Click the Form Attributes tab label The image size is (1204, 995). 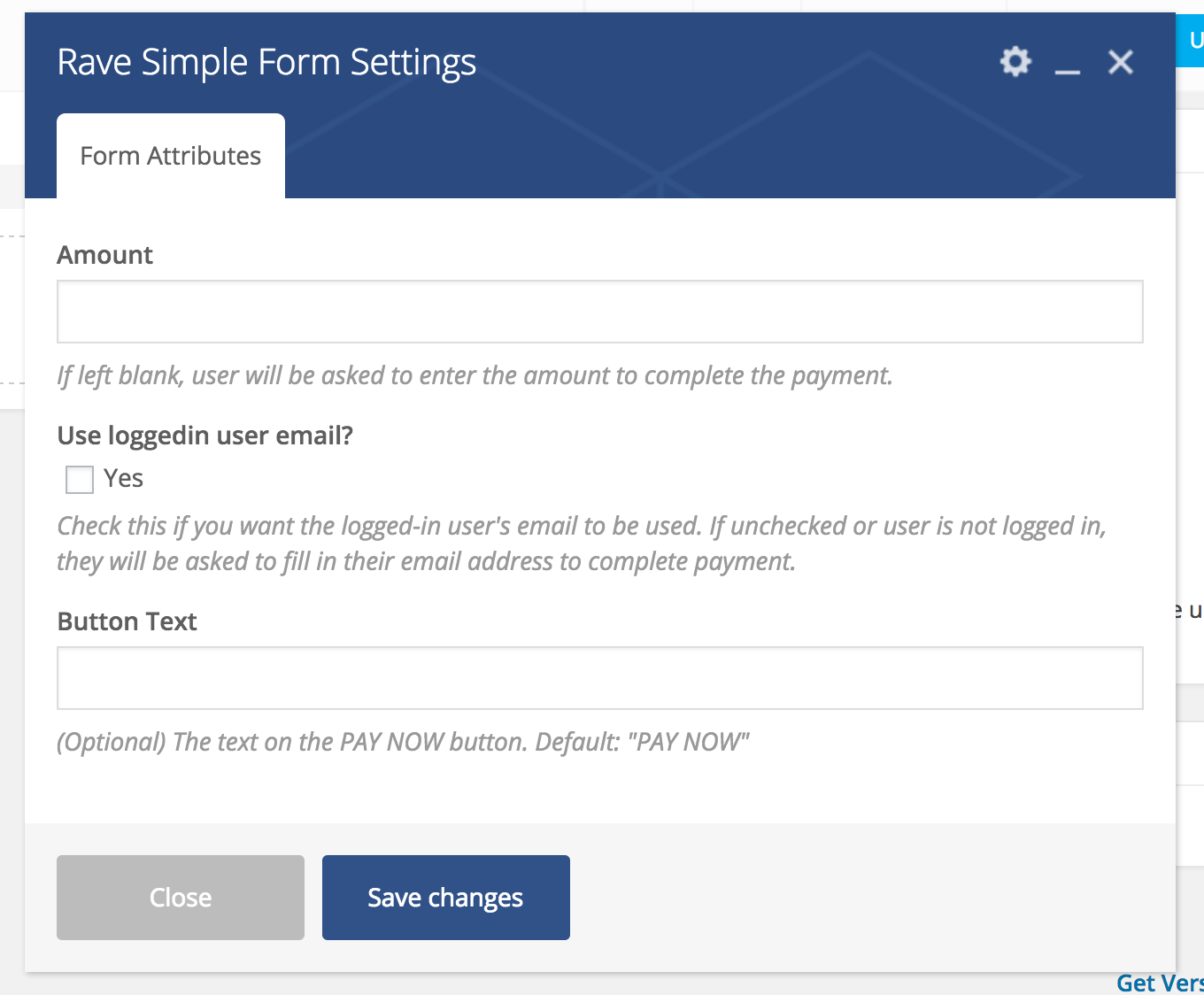pyautogui.click(x=170, y=155)
